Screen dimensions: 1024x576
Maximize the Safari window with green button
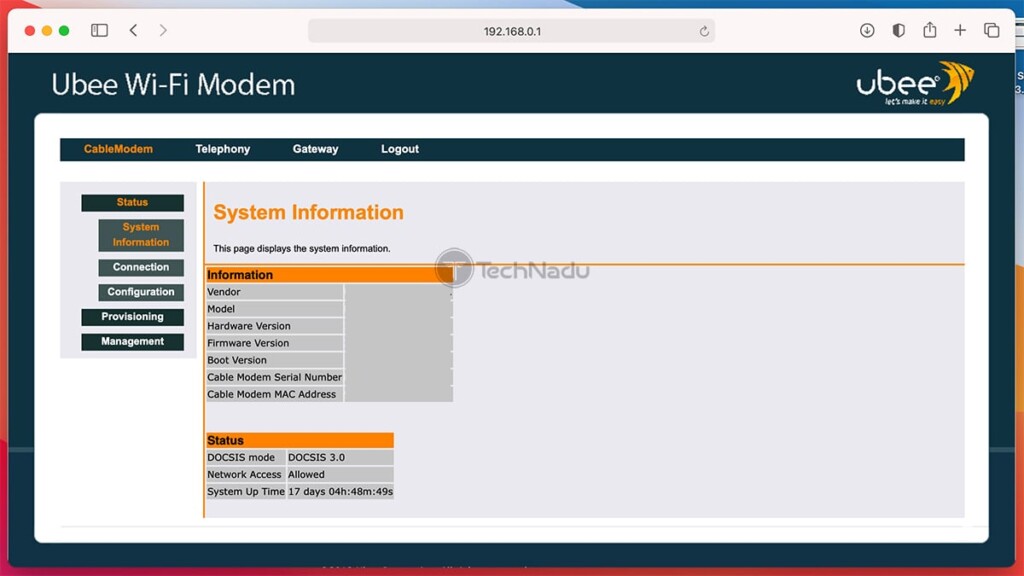[x=63, y=31]
